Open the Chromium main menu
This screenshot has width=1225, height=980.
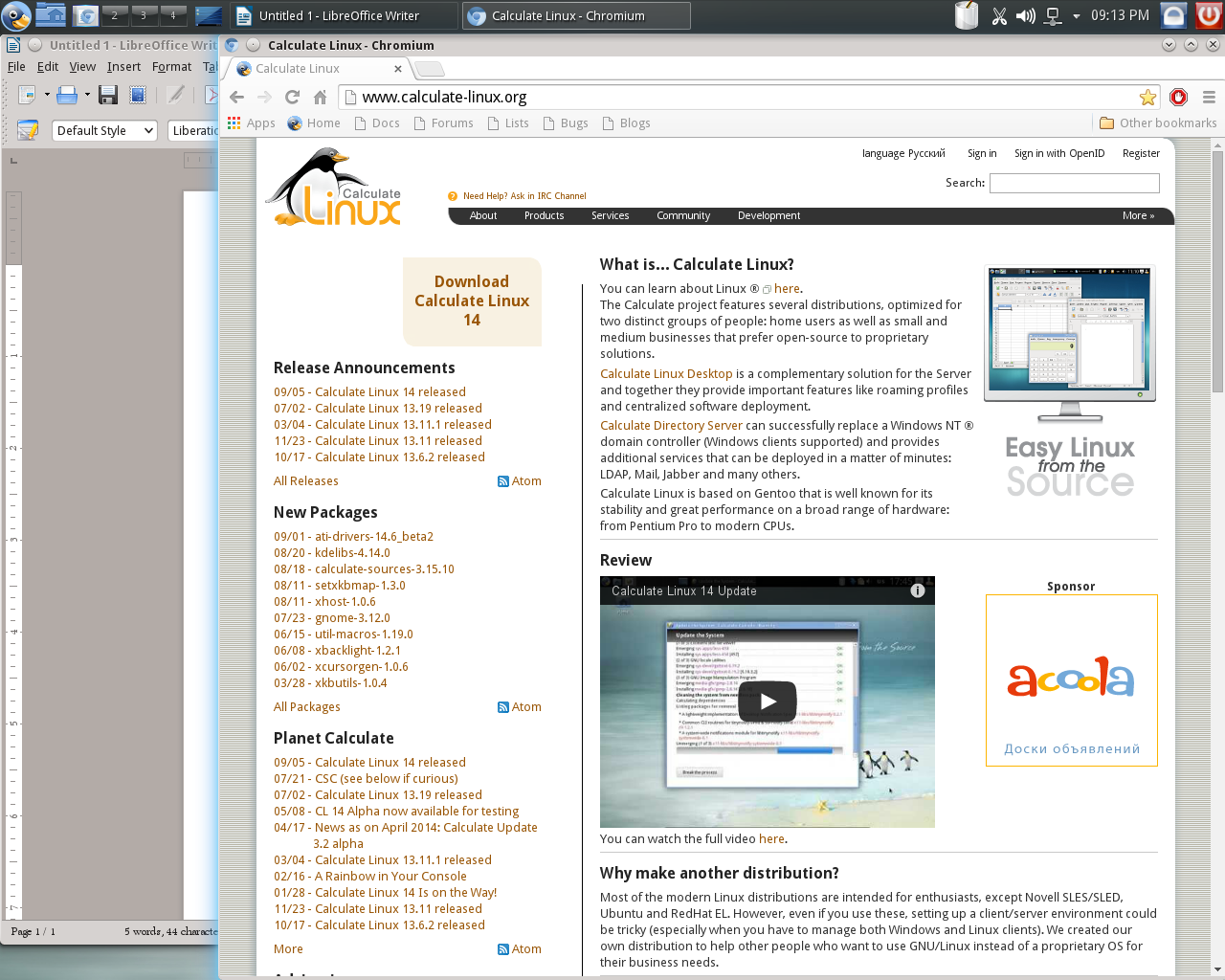point(1209,97)
